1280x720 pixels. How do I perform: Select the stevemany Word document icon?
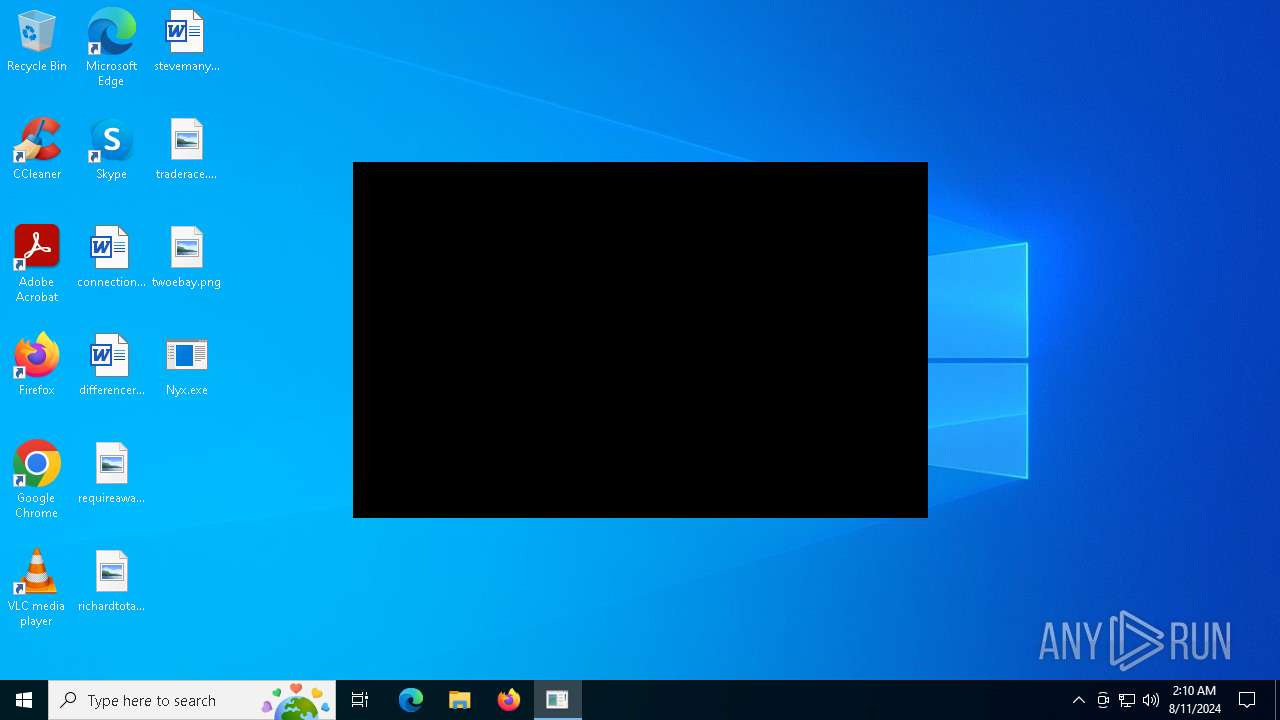pyautogui.click(x=186, y=42)
